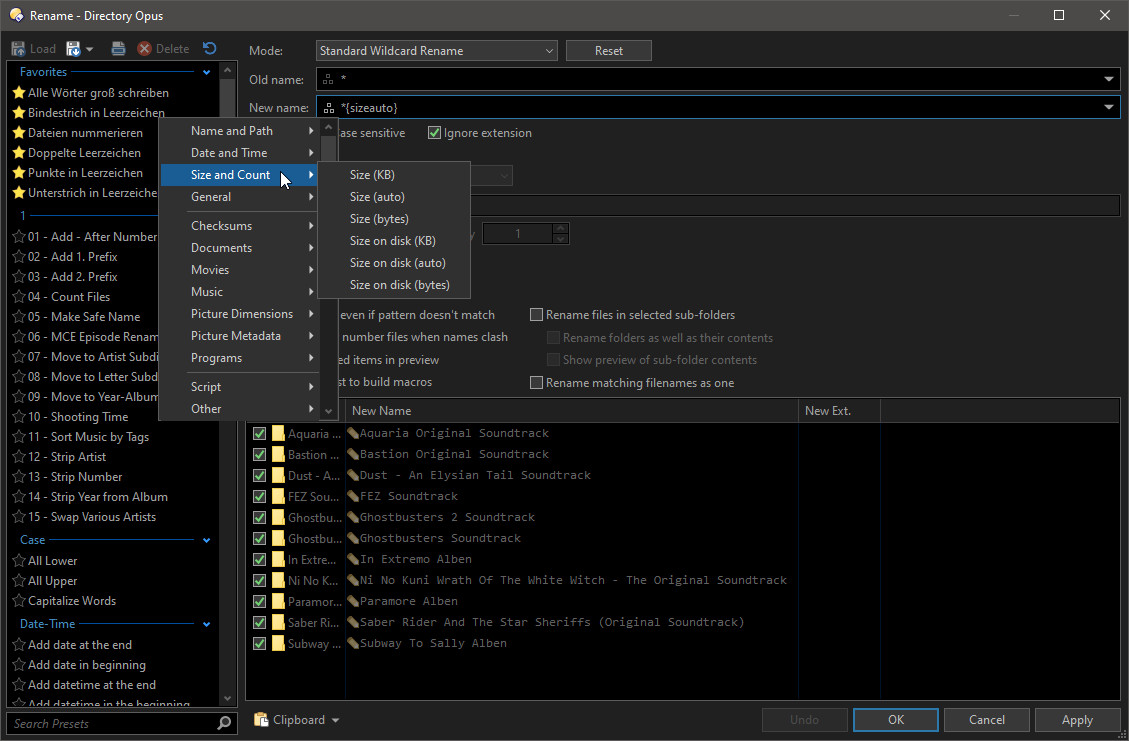The image size is (1129, 741).
Task: Click the New name field-code icon
Action: [x=328, y=108]
